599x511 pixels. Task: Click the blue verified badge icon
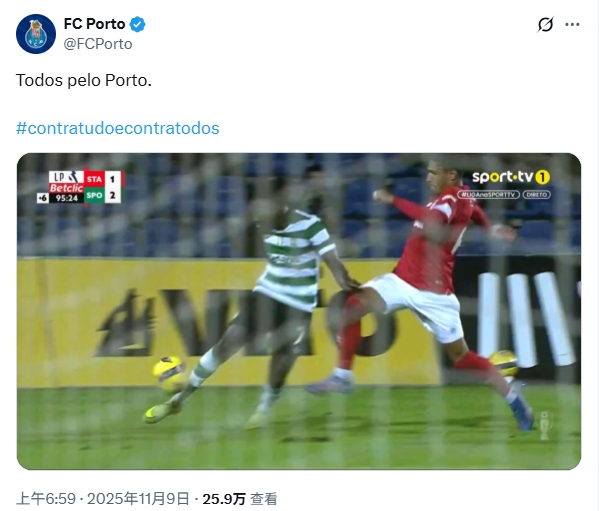pos(138,24)
